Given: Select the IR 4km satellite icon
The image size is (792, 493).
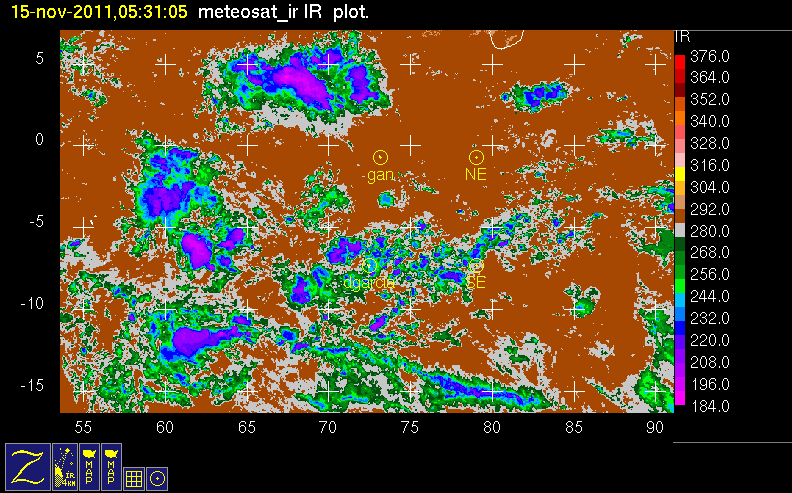Looking at the screenshot, I should tap(67, 466).
